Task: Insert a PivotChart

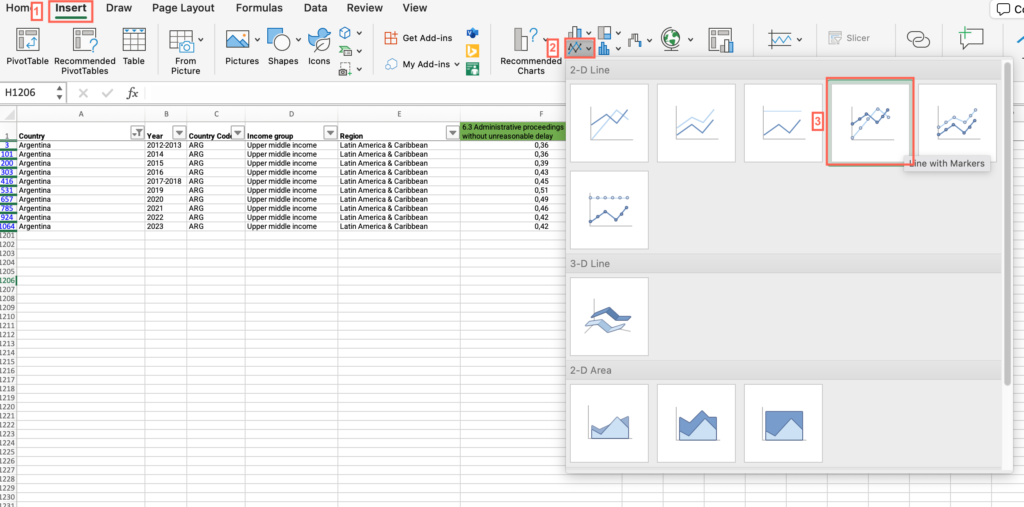Action: 722,40
